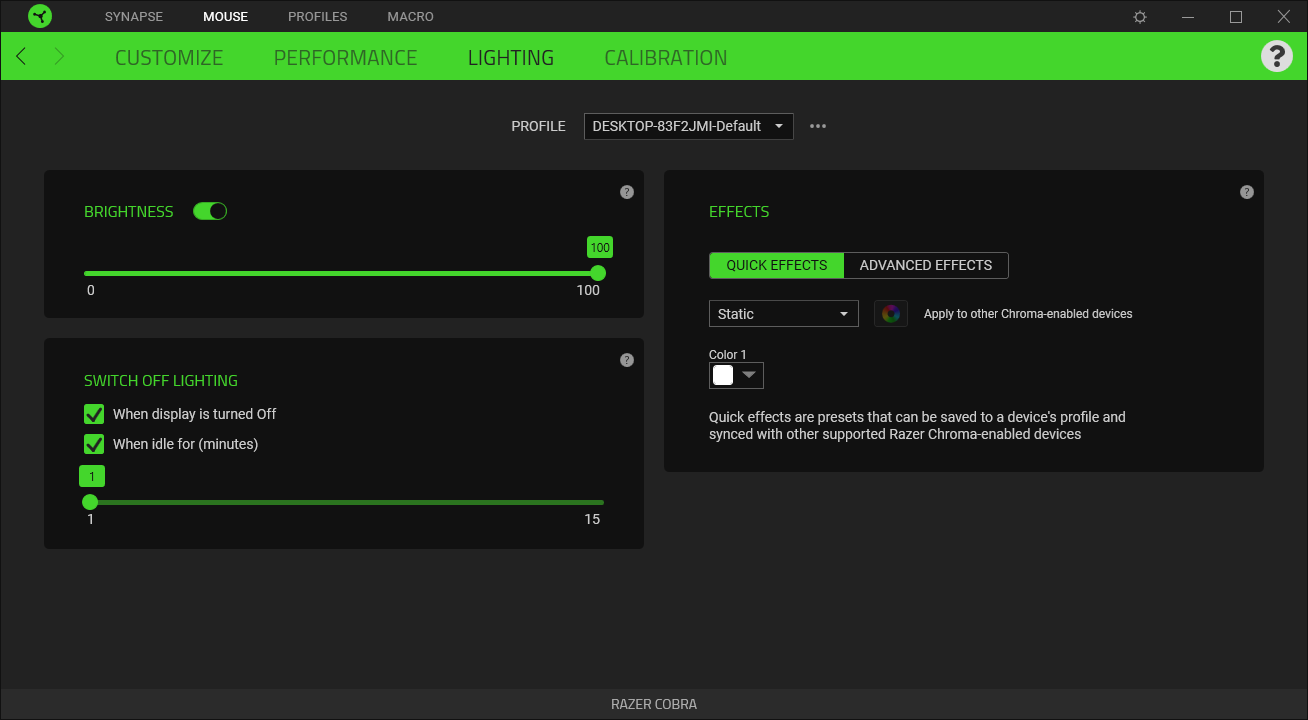Screen dimensions: 1308x720
Task: Open the large help question mark
Action: [1277, 56]
